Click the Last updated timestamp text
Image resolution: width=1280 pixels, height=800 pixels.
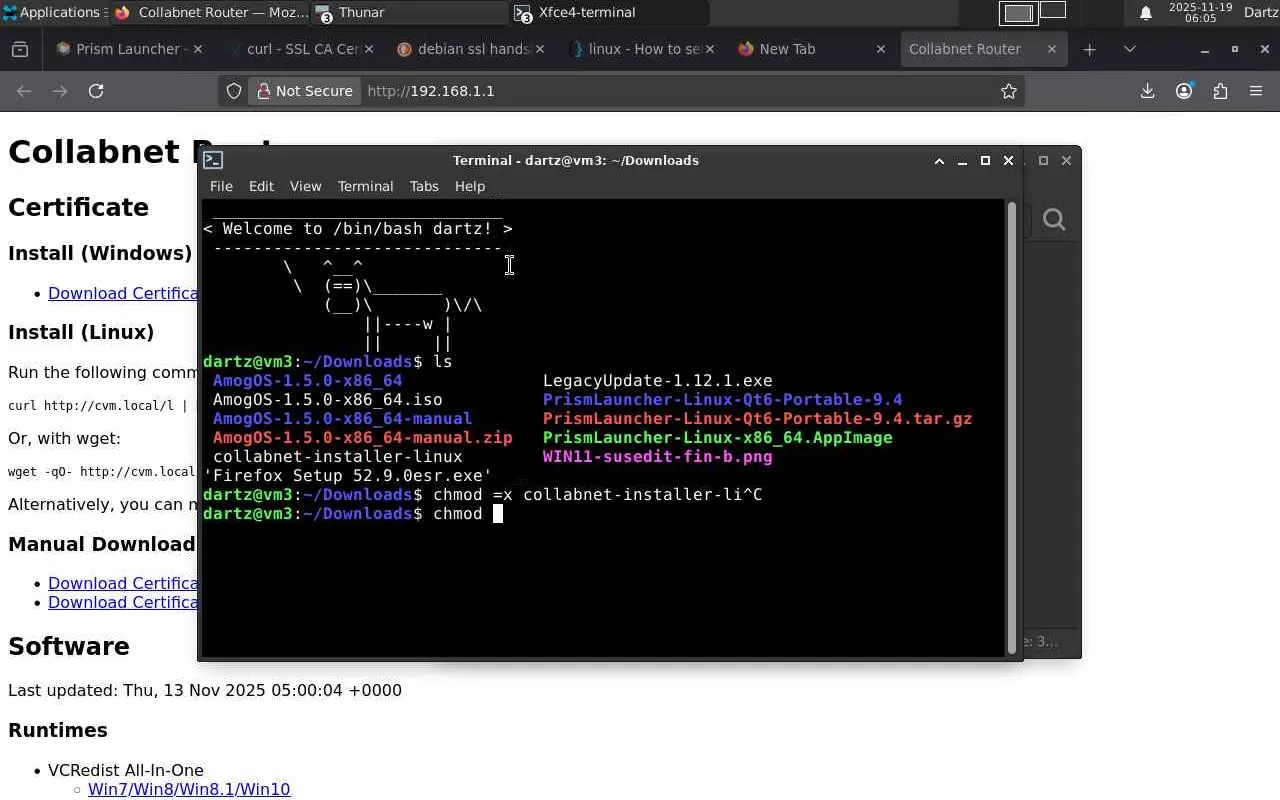click(x=205, y=690)
